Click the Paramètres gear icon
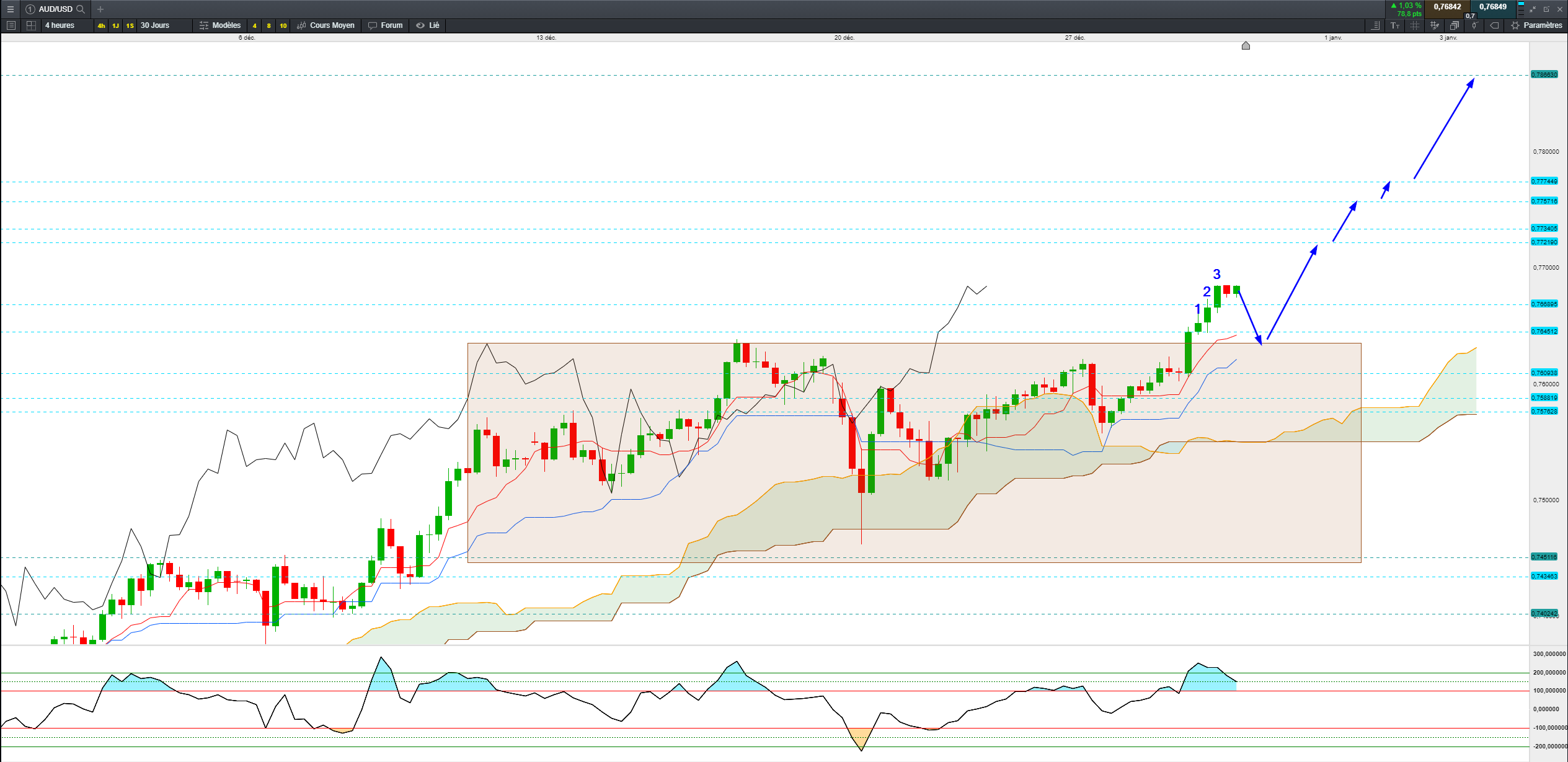The height and width of the screenshot is (762, 1568). (x=1515, y=25)
